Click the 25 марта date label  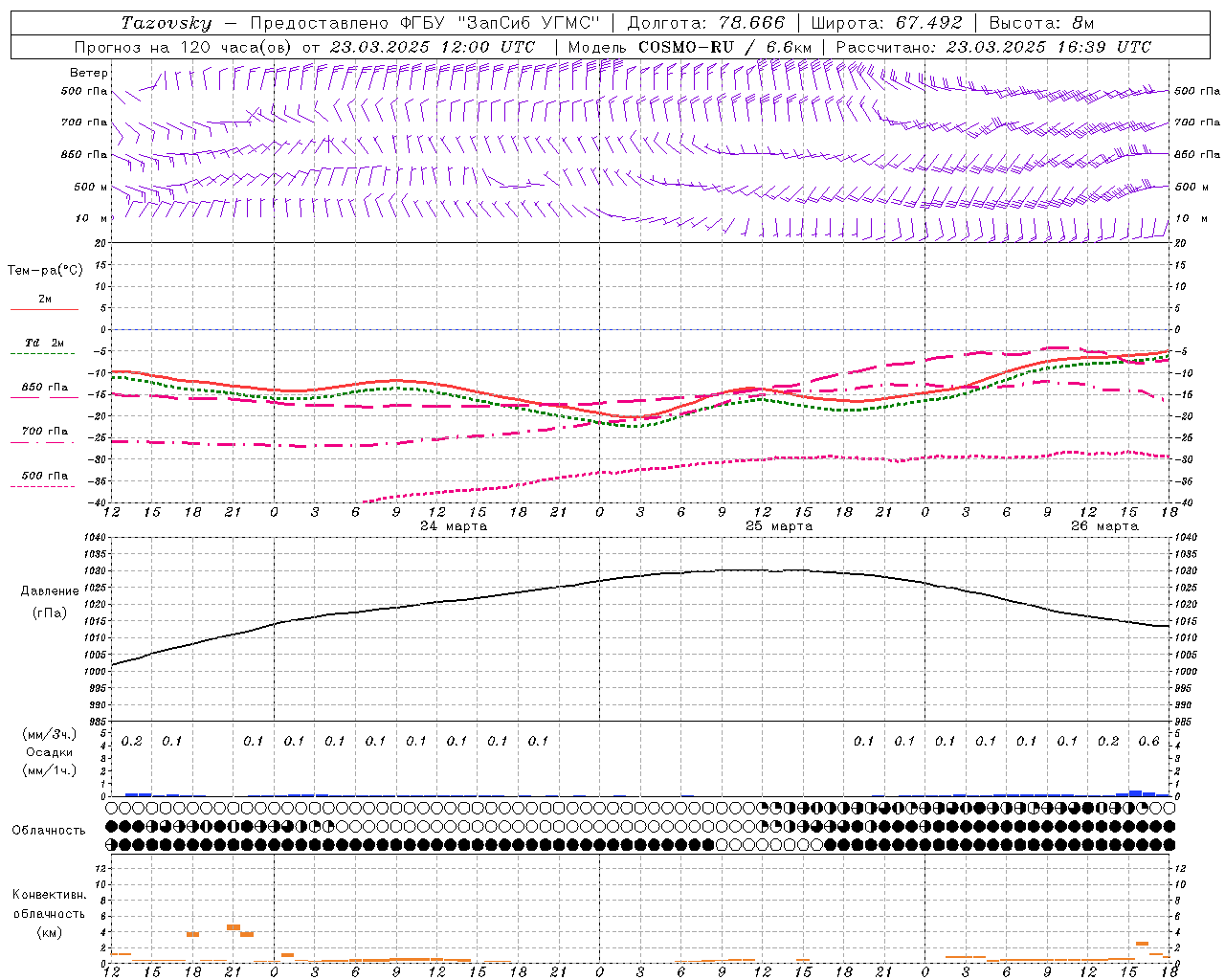tap(779, 526)
